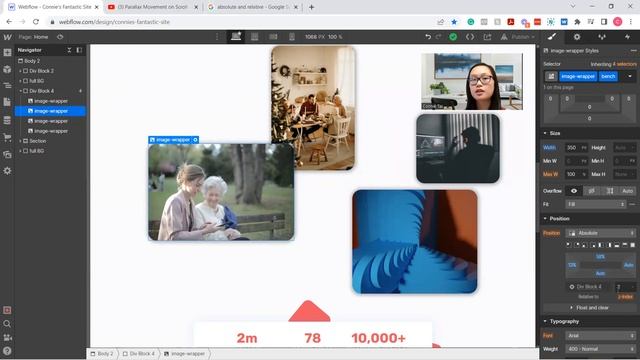This screenshot has width=640, height=360.
Task: Open the CMS Collections panel
Action: pyautogui.click(x=7, y=120)
